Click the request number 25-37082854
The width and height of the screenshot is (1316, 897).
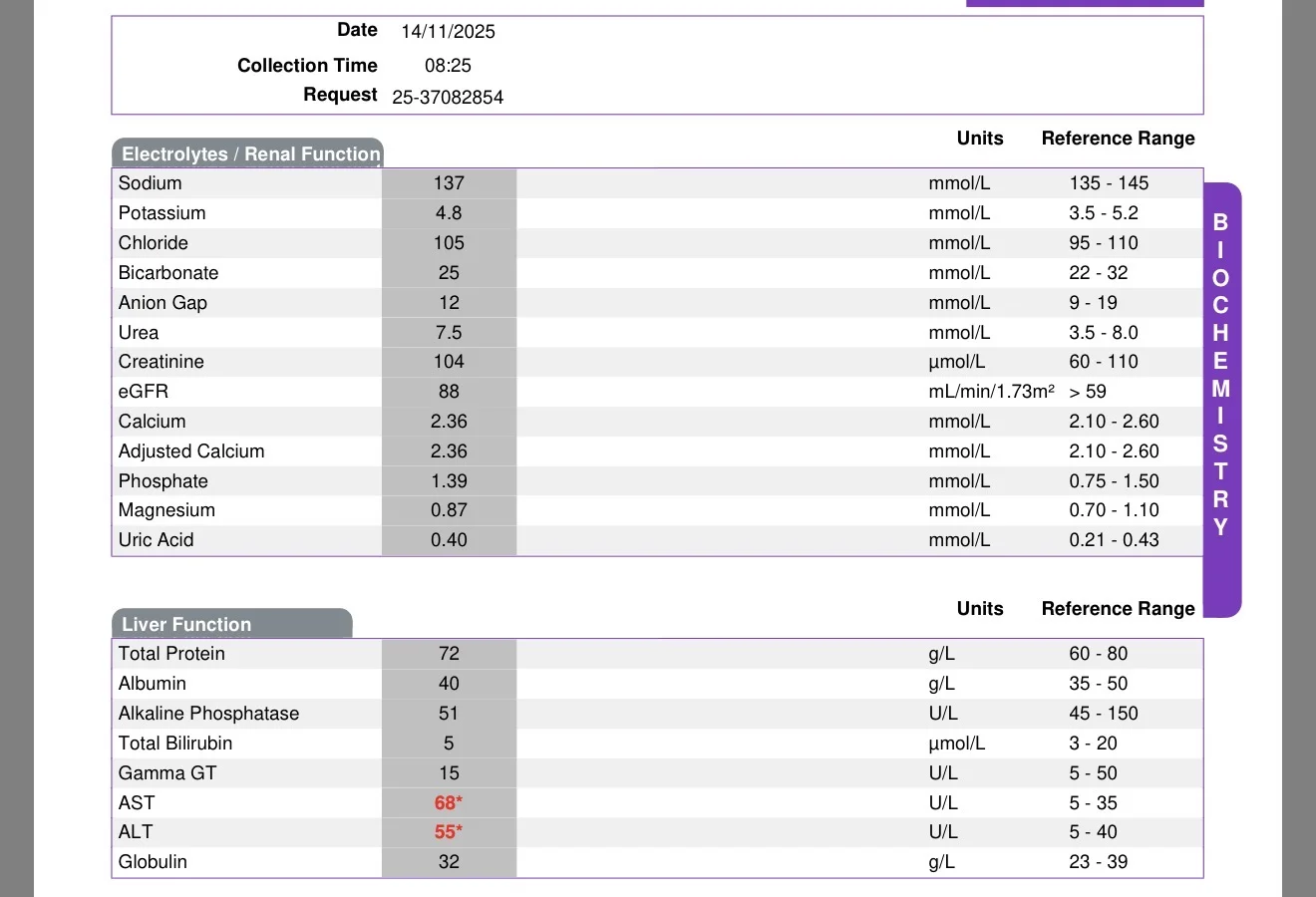pyautogui.click(x=448, y=98)
